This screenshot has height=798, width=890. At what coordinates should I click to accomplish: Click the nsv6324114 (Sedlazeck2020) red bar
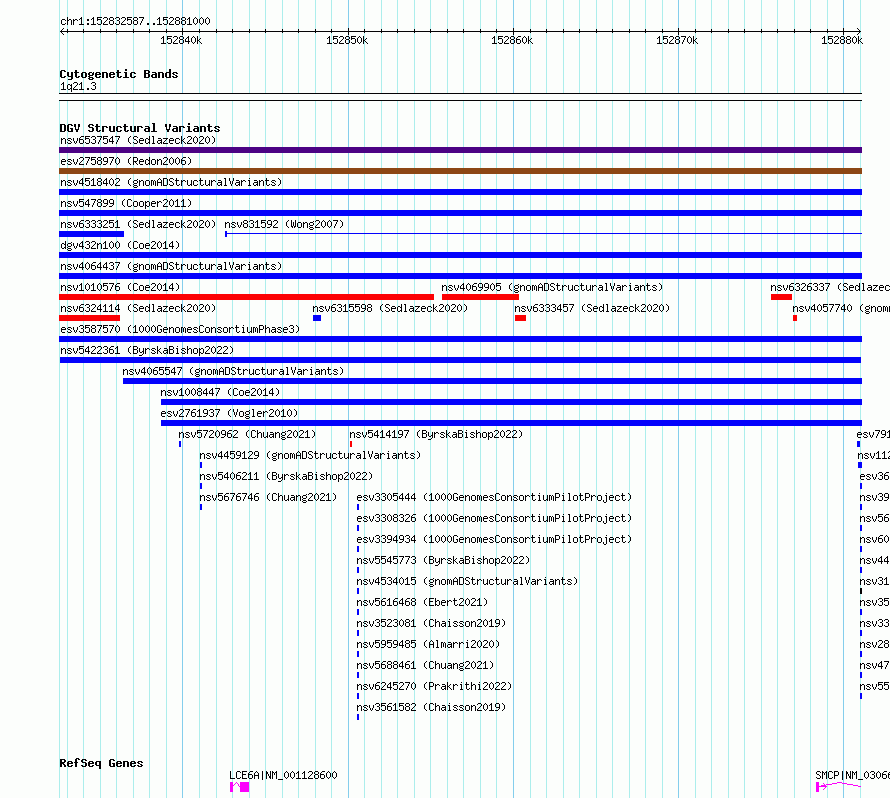point(90,318)
